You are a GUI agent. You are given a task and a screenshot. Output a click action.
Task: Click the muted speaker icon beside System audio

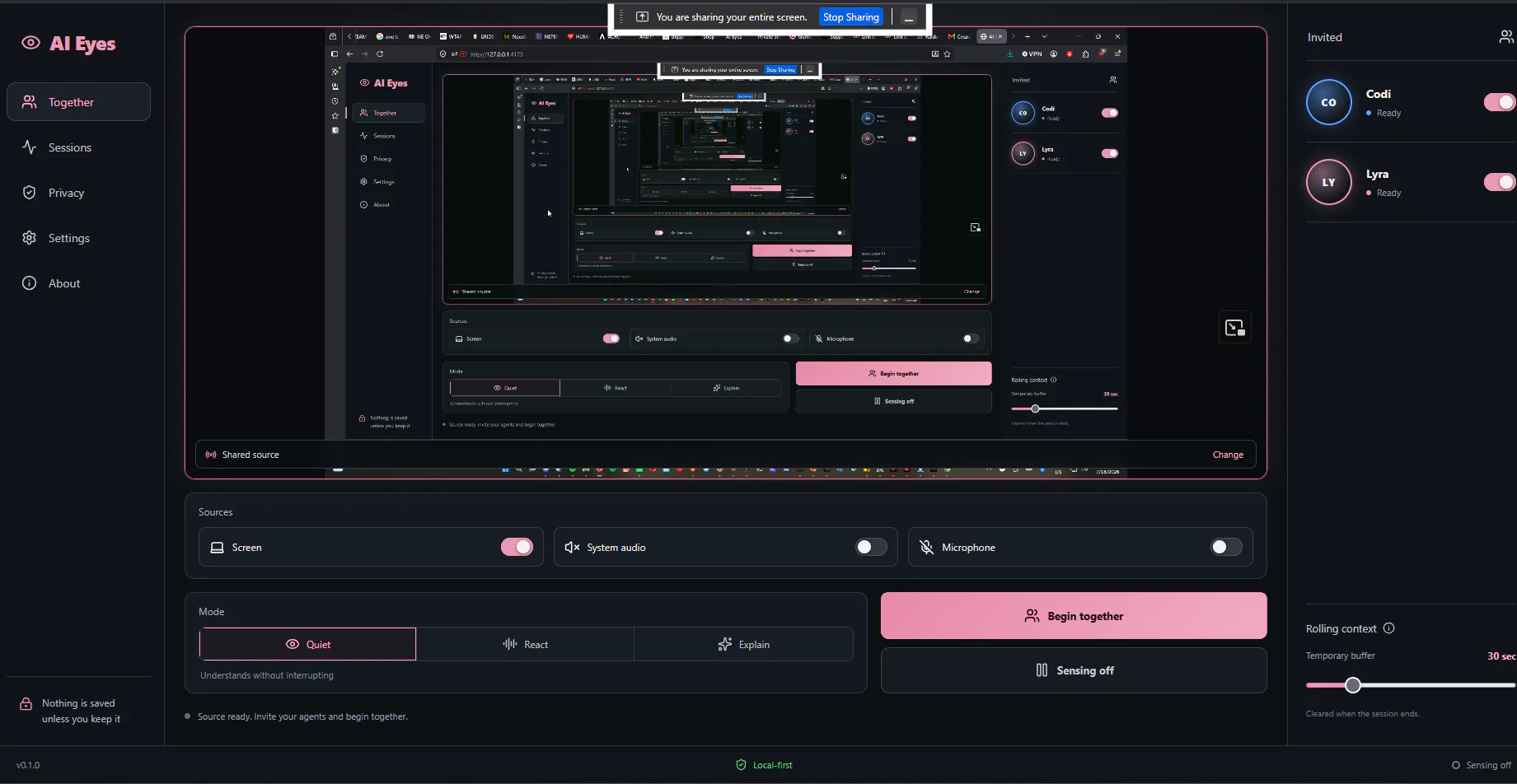pyautogui.click(x=572, y=548)
